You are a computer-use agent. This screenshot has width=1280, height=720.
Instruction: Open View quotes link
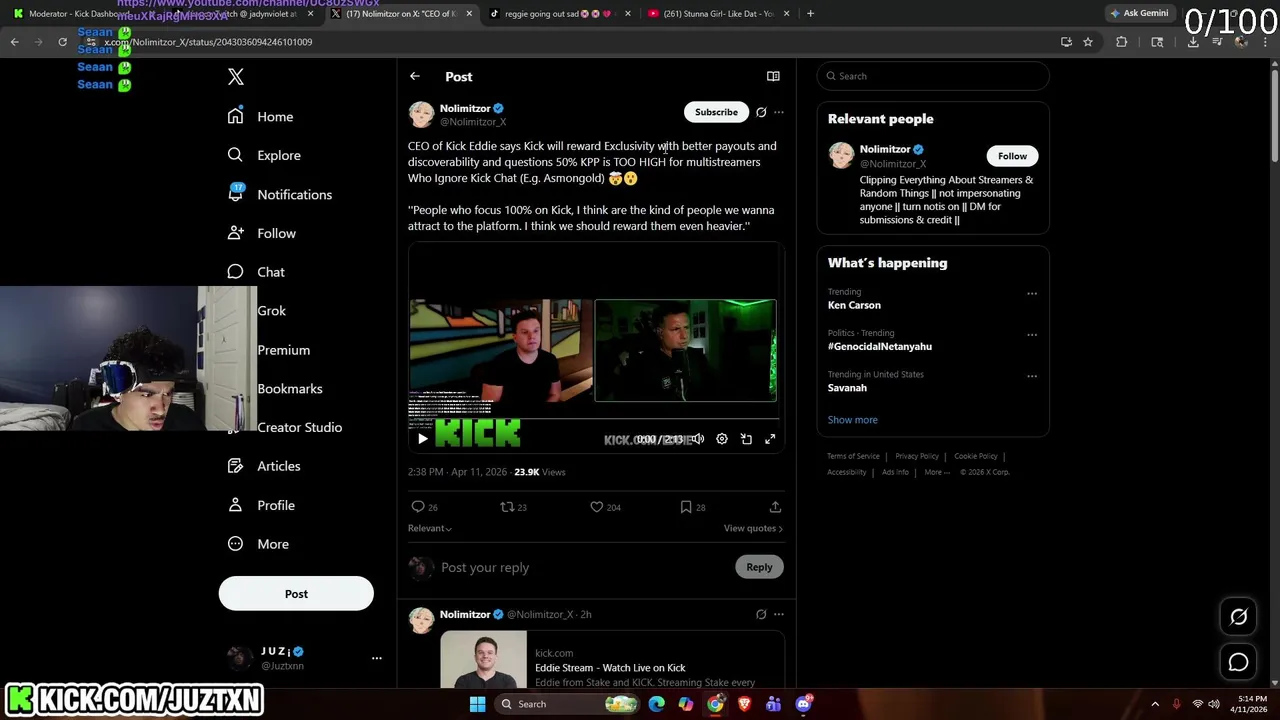[753, 528]
